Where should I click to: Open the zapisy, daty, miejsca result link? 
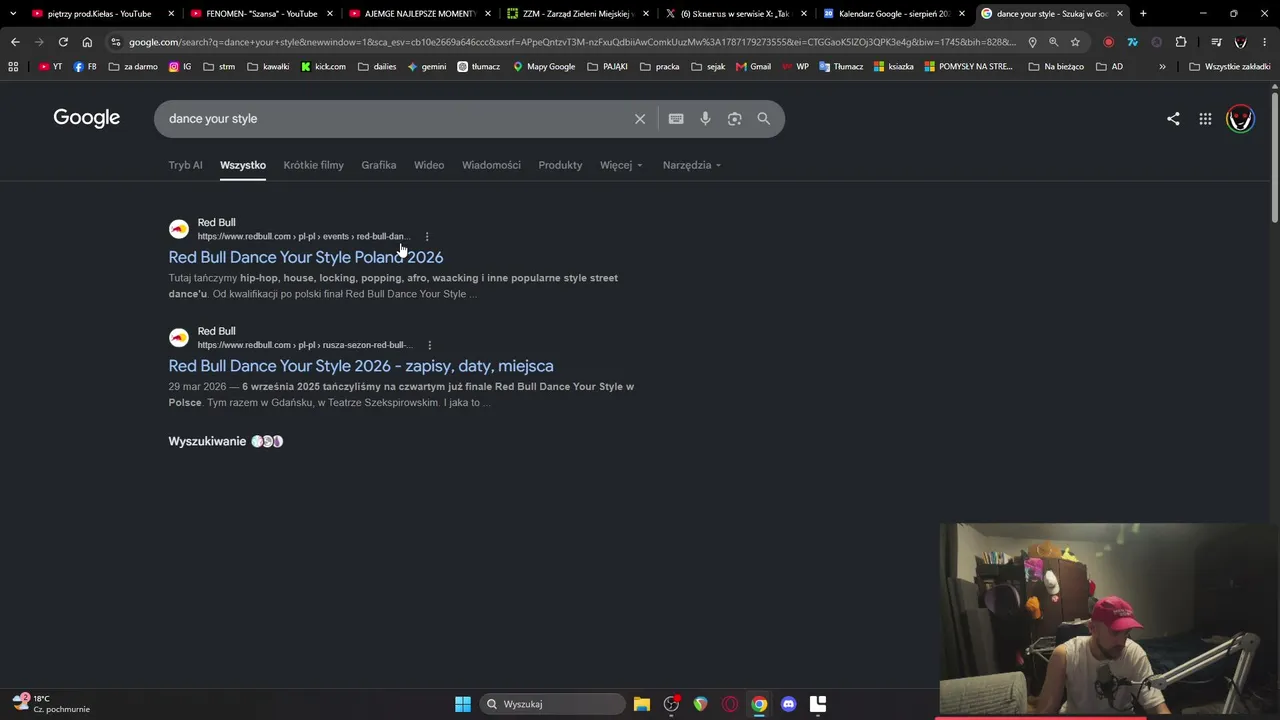pos(361,366)
